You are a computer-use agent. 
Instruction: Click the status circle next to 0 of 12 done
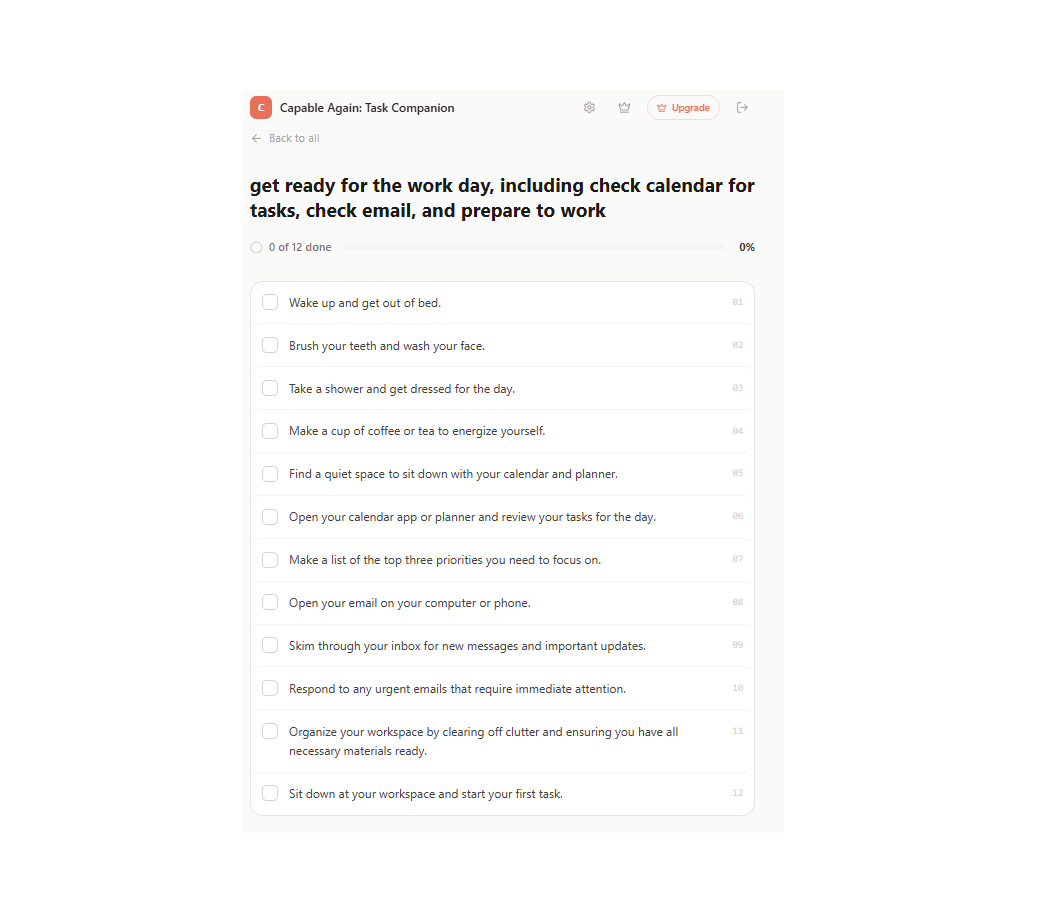point(256,246)
